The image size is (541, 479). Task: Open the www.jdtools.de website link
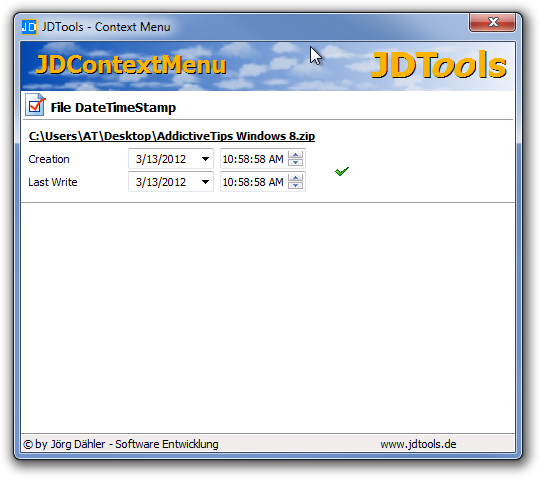[418, 444]
